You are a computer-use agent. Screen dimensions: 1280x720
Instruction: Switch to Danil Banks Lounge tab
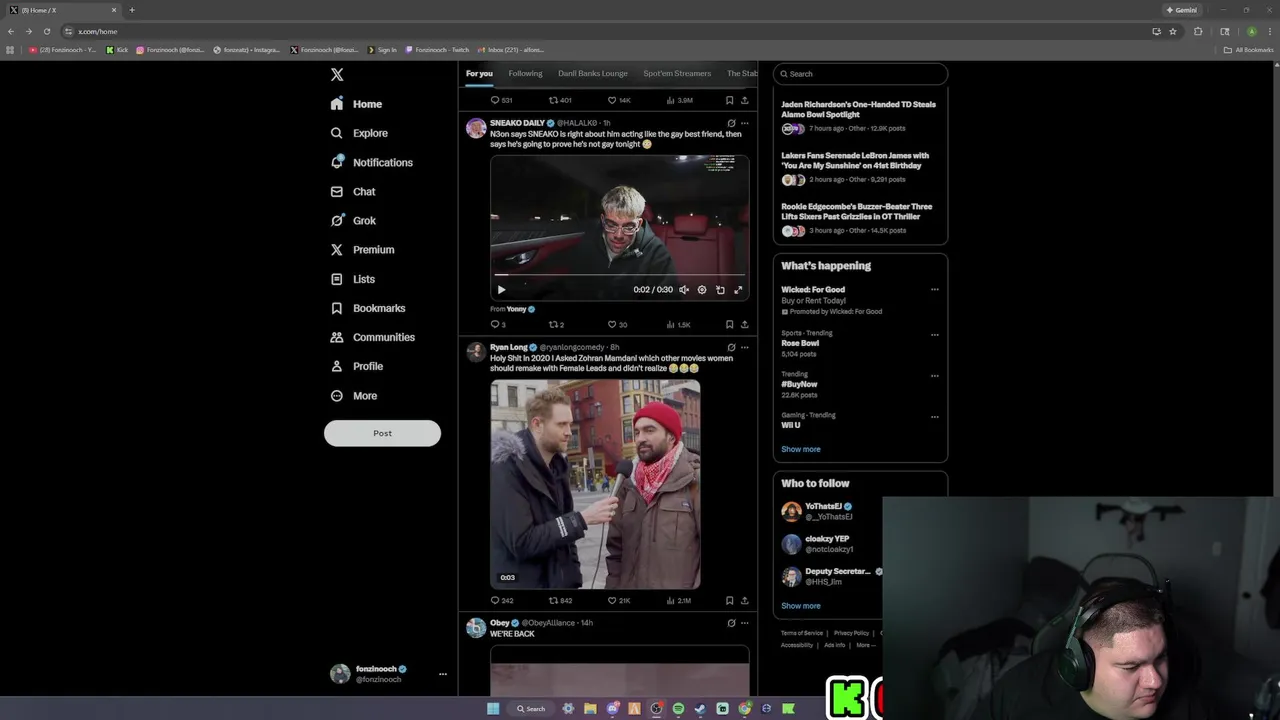click(593, 73)
